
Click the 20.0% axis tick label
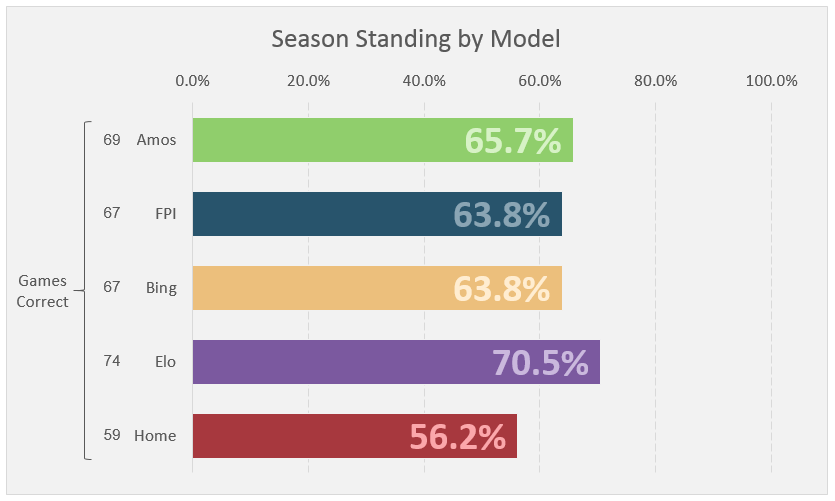308,81
